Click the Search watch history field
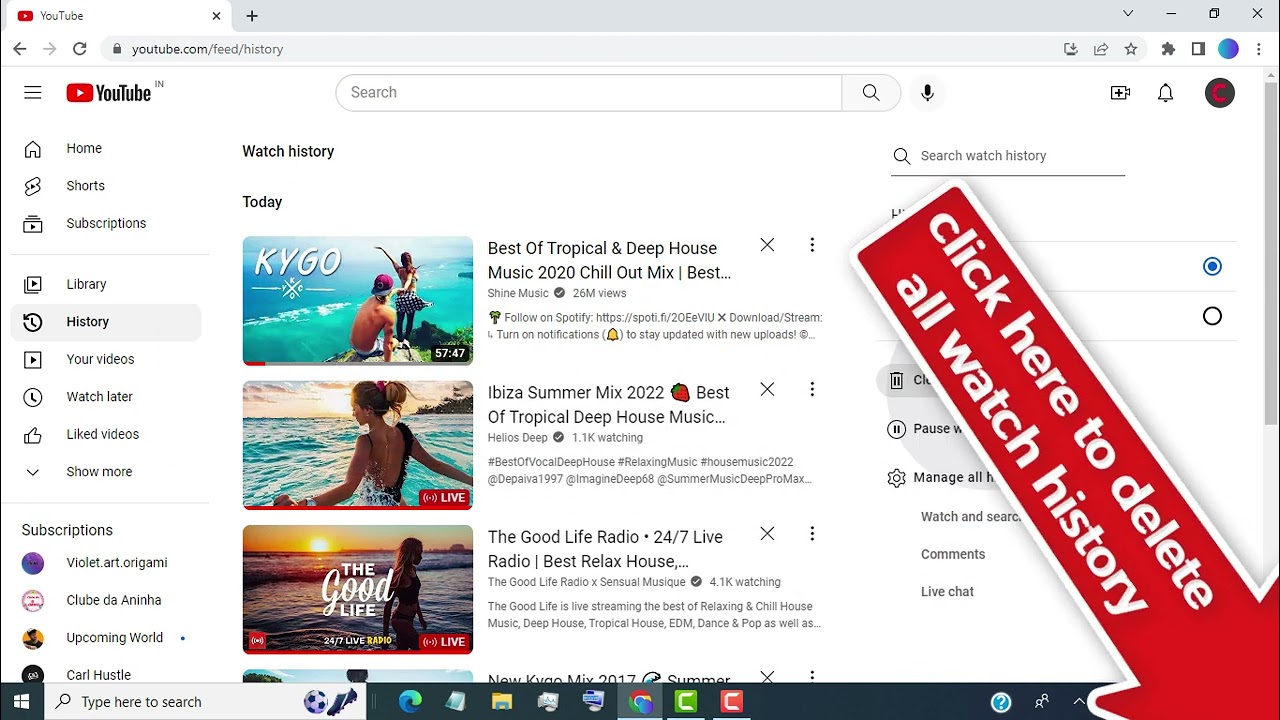 1008,157
